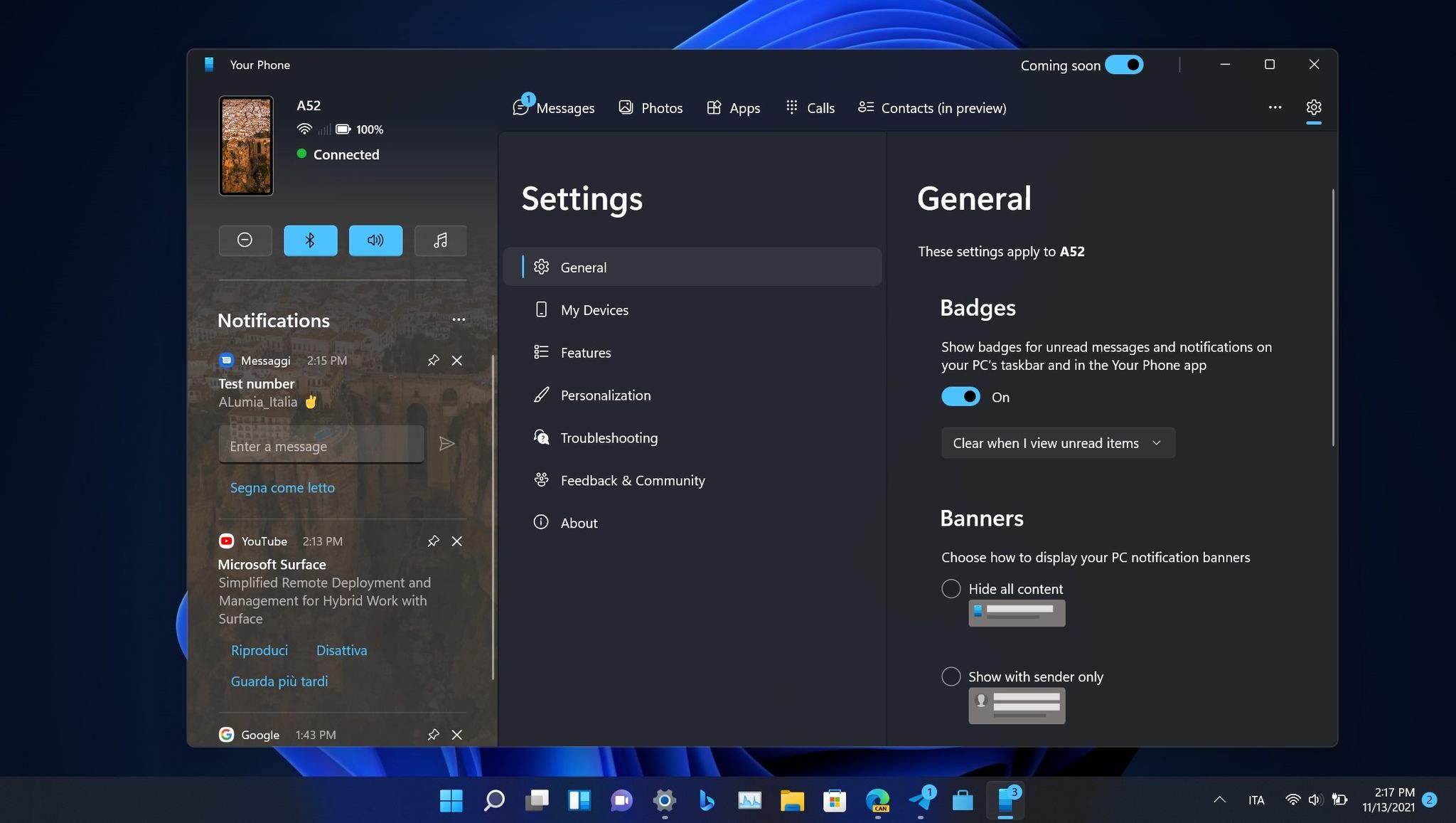Open the music playback controls icon
The image size is (1456, 823).
440,240
